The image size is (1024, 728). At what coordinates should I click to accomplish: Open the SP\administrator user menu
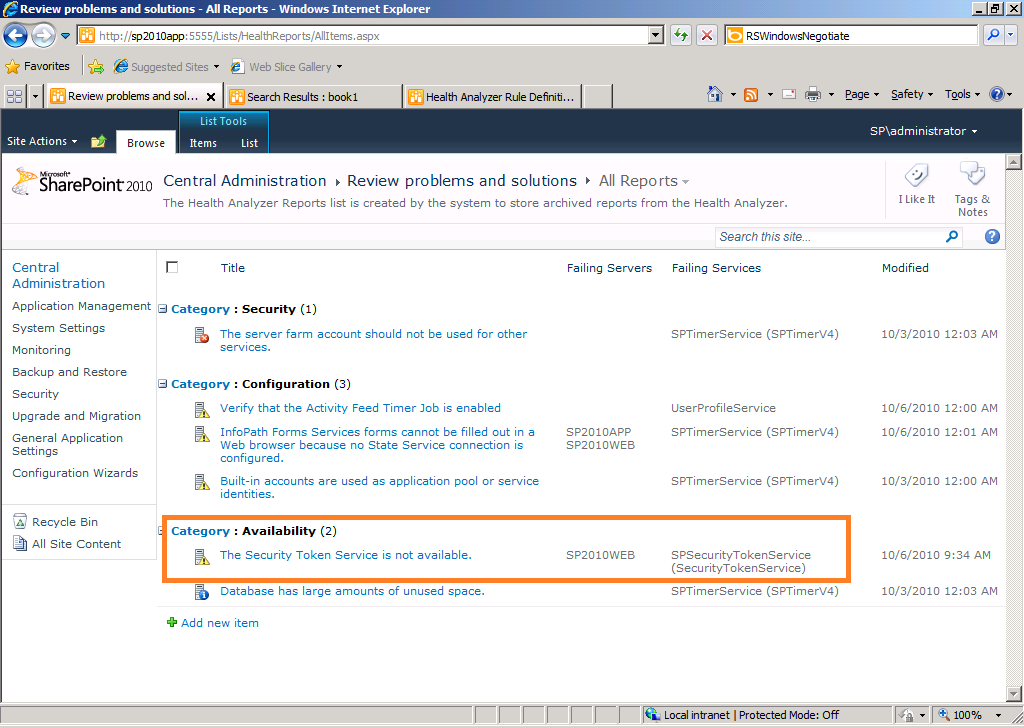(923, 131)
